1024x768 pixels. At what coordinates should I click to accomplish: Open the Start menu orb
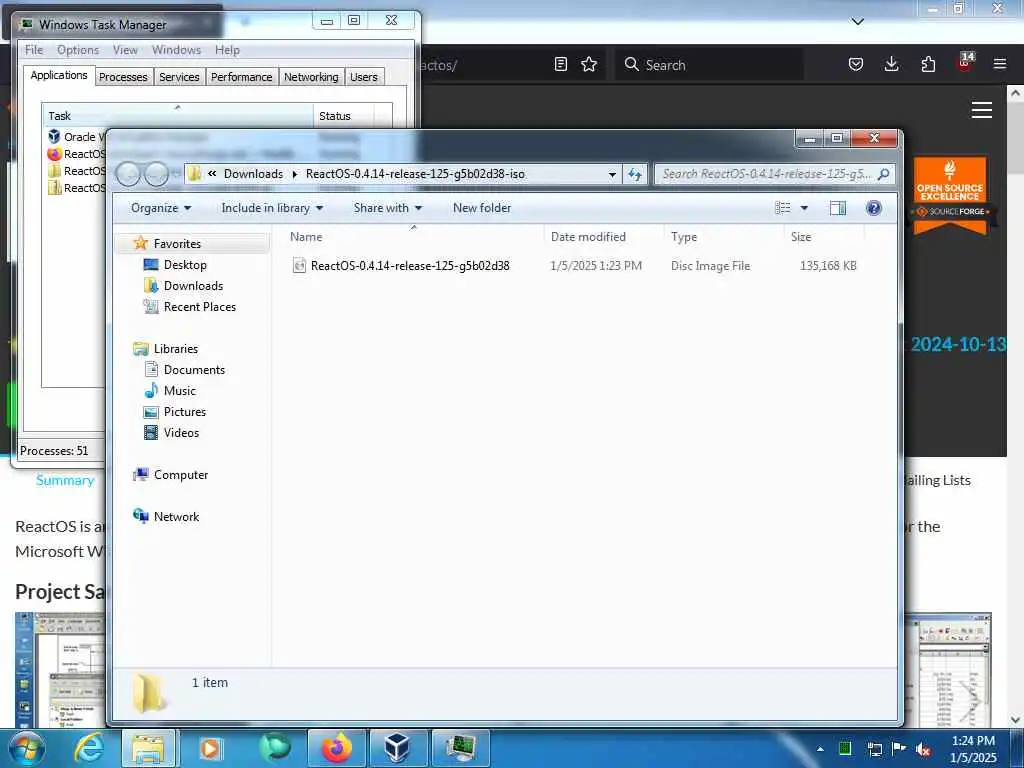point(27,748)
